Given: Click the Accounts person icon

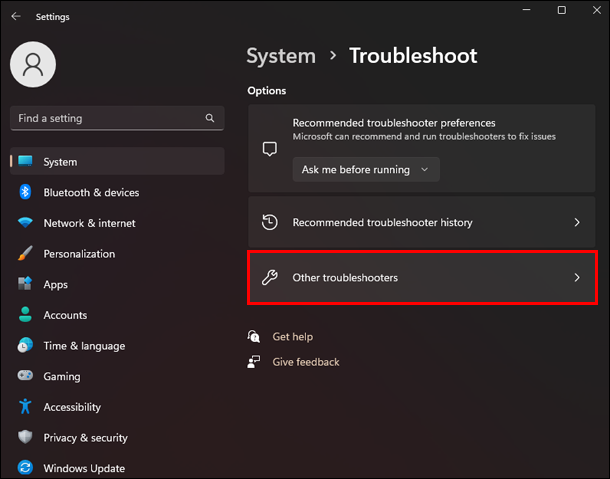Looking at the screenshot, I should [25, 315].
